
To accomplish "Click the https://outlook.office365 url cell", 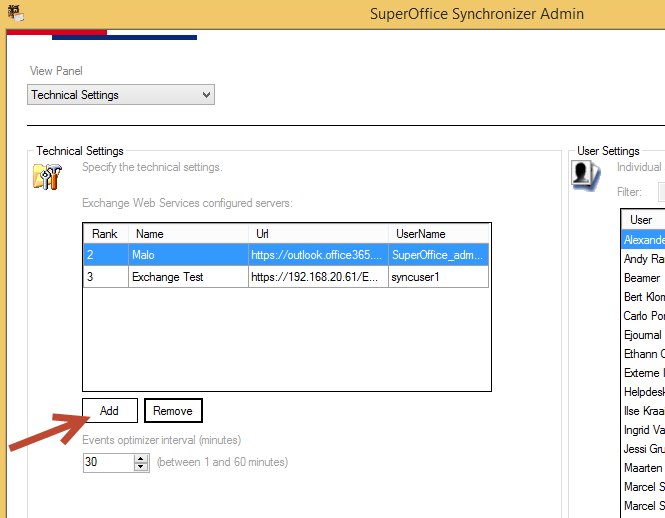I will pos(319,255).
